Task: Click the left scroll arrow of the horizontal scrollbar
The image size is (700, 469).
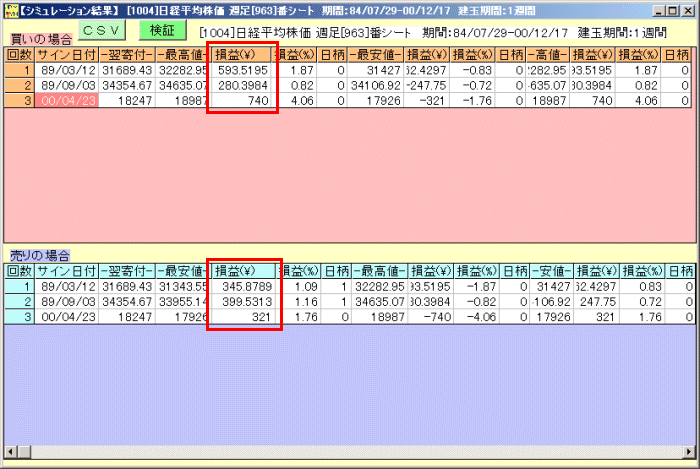Action: click(11, 452)
